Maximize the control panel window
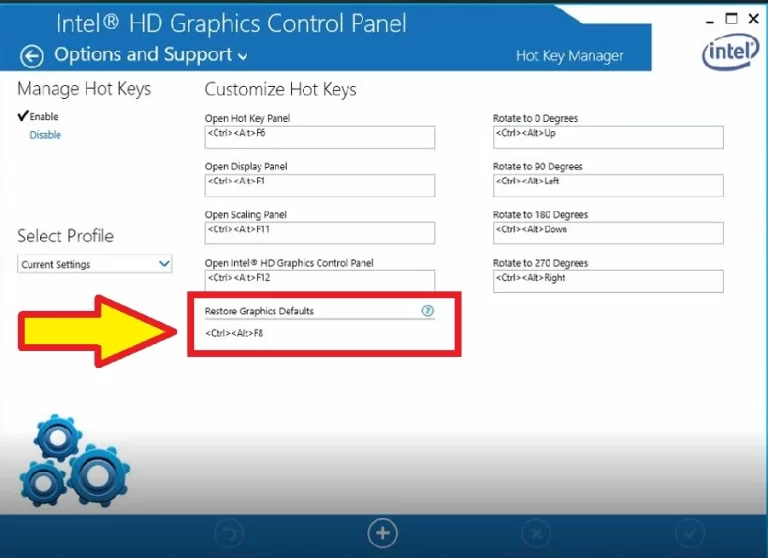768x558 pixels. pyautogui.click(x=731, y=18)
